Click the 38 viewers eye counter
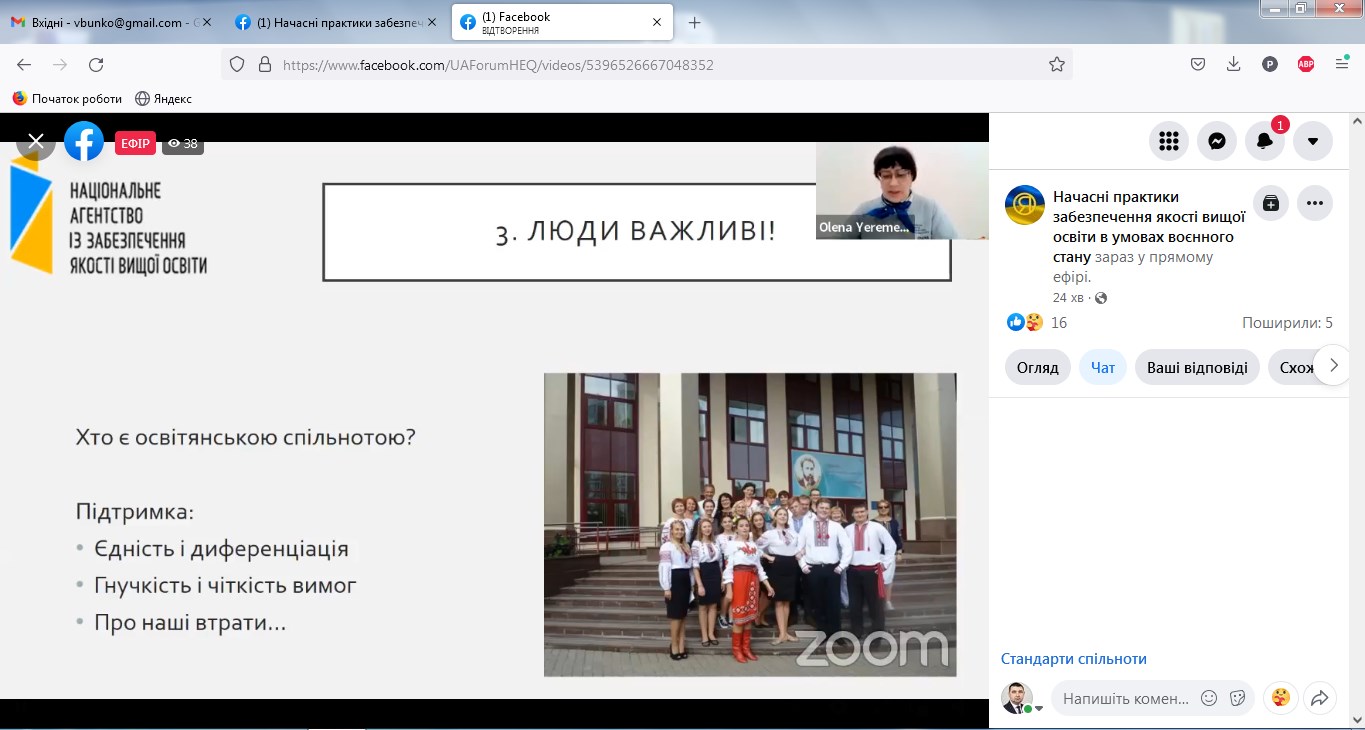The image size is (1365, 730). tap(183, 144)
